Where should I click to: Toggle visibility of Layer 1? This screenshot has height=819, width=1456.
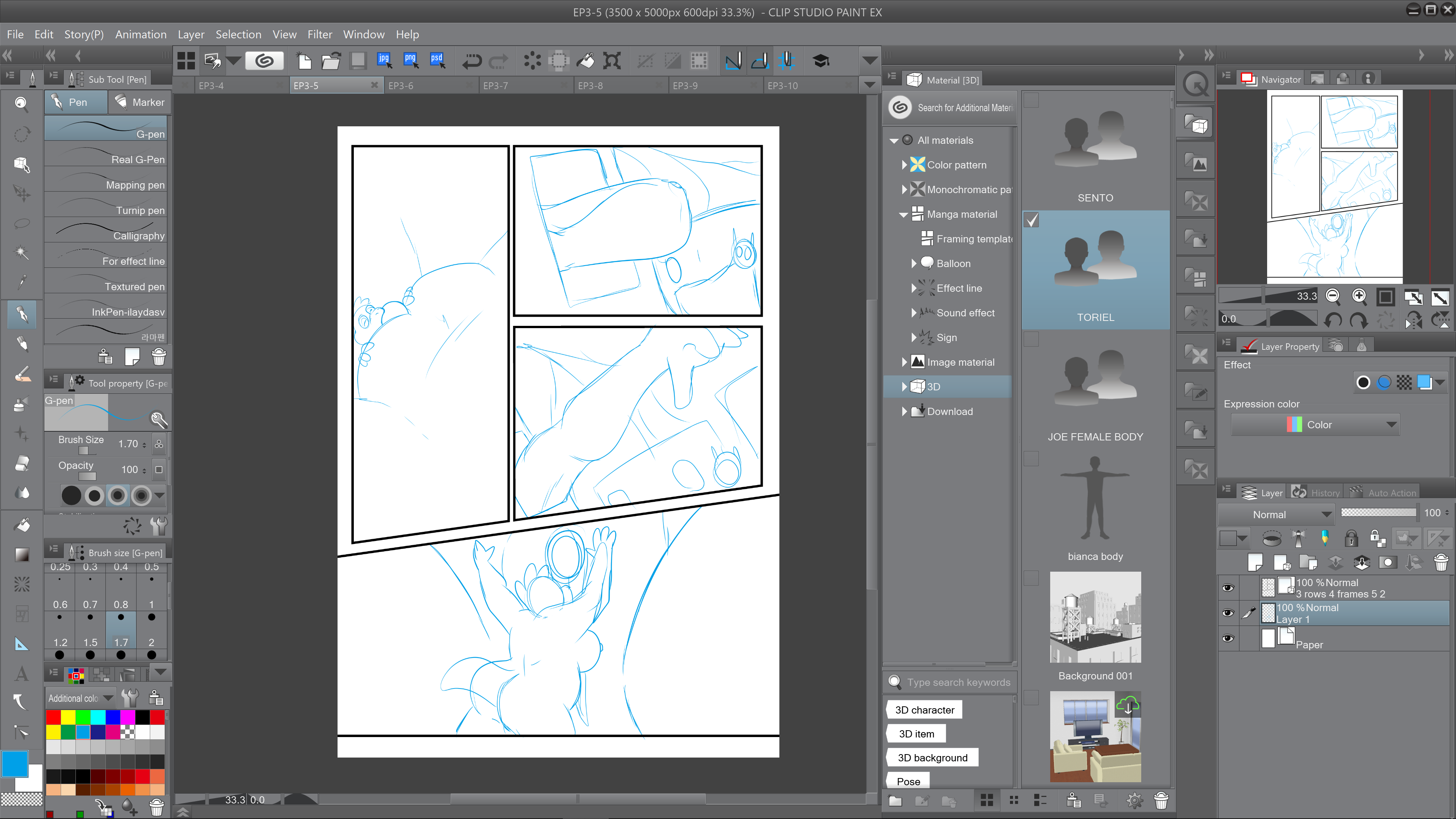click(x=1227, y=613)
